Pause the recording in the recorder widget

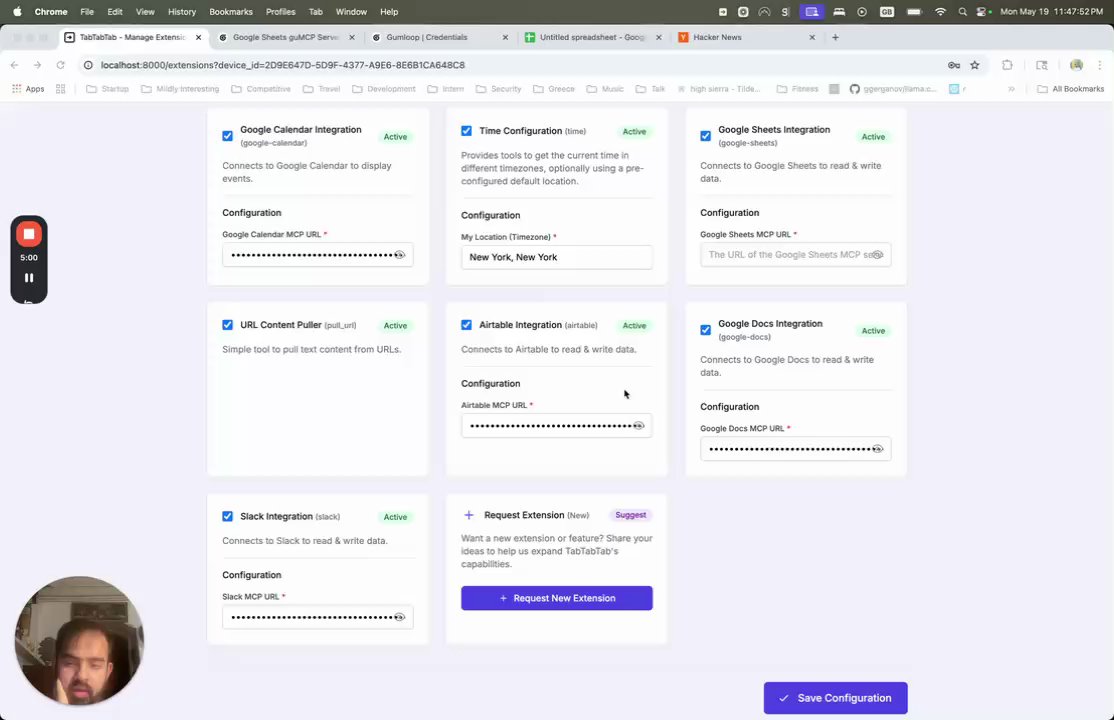tap(29, 278)
